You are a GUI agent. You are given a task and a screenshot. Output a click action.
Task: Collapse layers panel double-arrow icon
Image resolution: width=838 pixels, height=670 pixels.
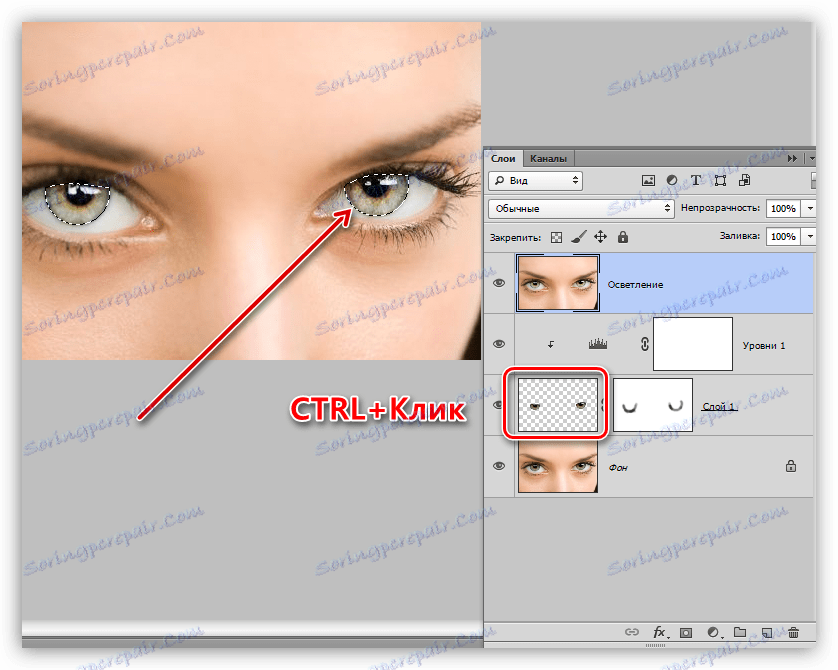(x=792, y=159)
